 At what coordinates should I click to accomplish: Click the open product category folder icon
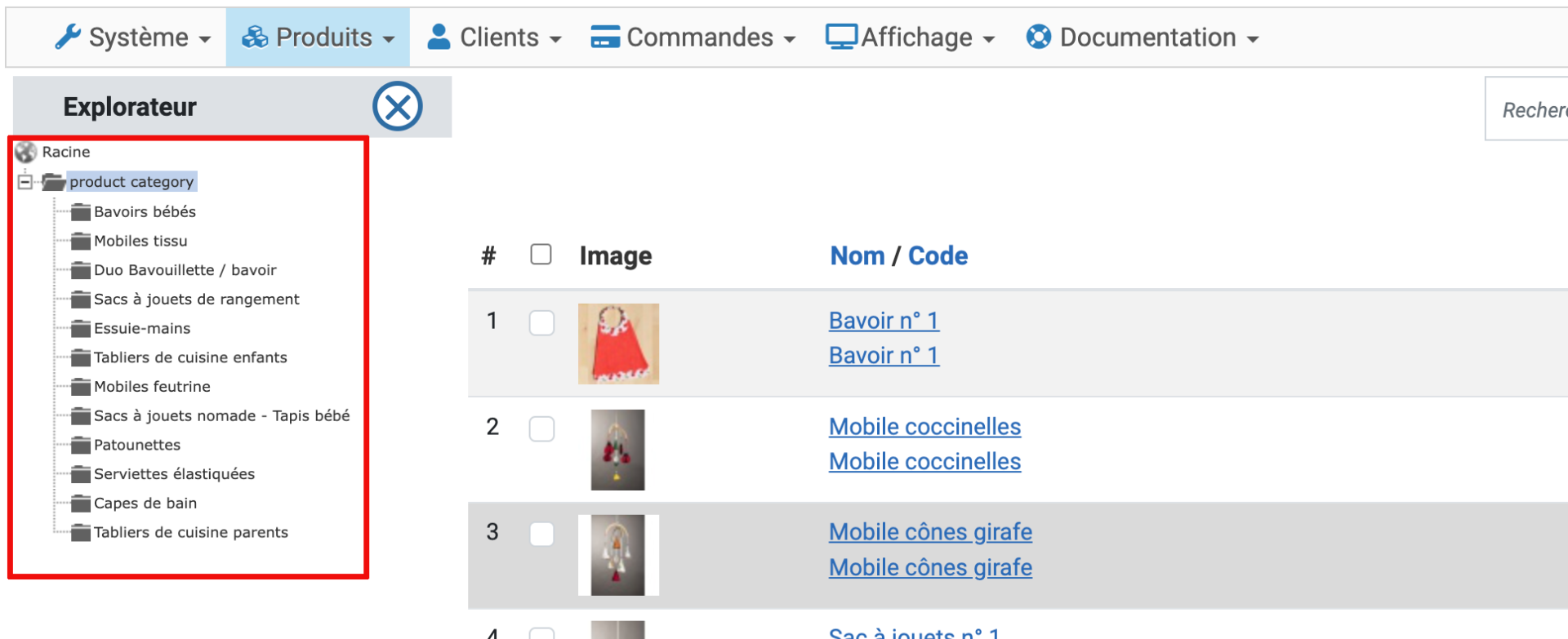[54, 182]
